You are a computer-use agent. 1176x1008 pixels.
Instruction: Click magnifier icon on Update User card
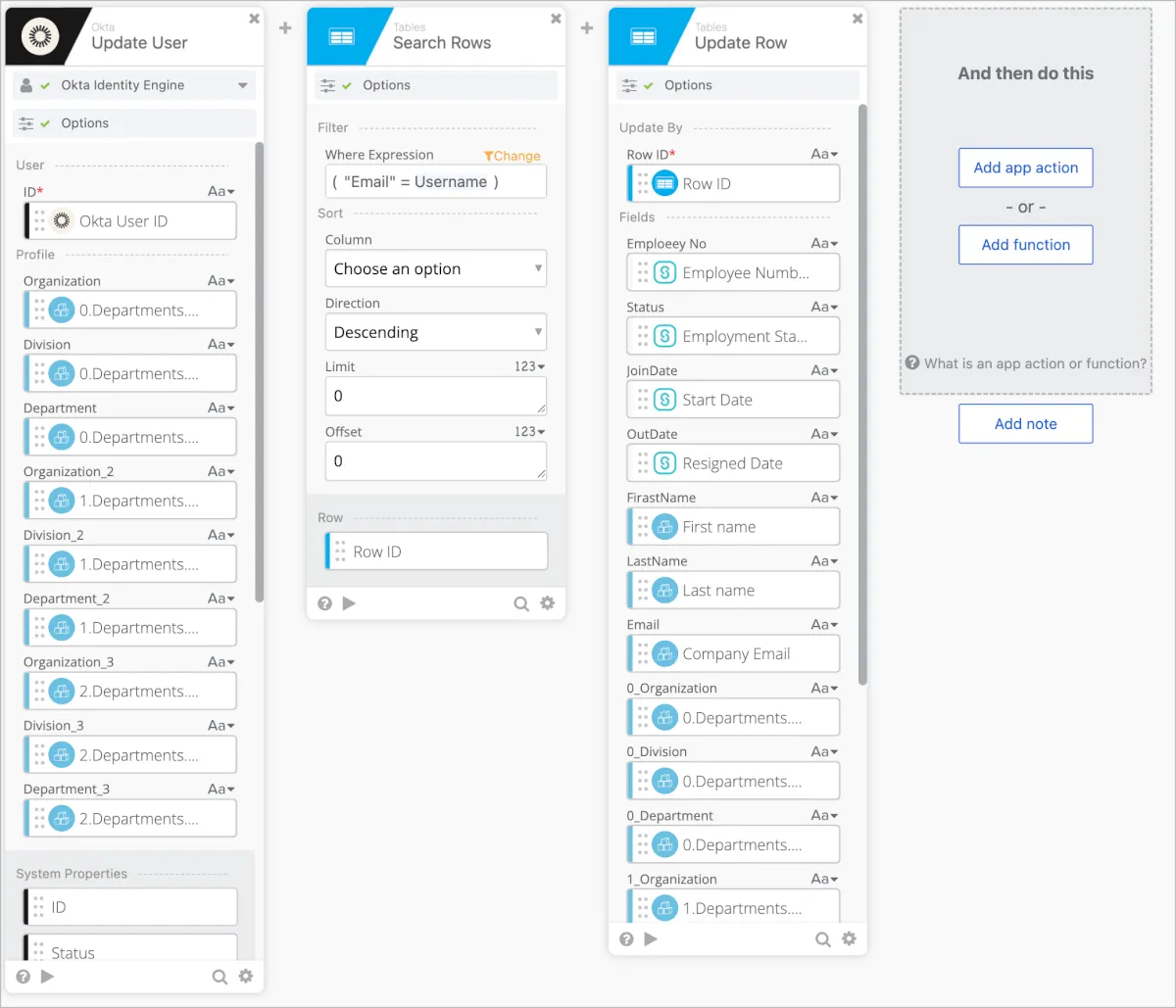(x=220, y=976)
